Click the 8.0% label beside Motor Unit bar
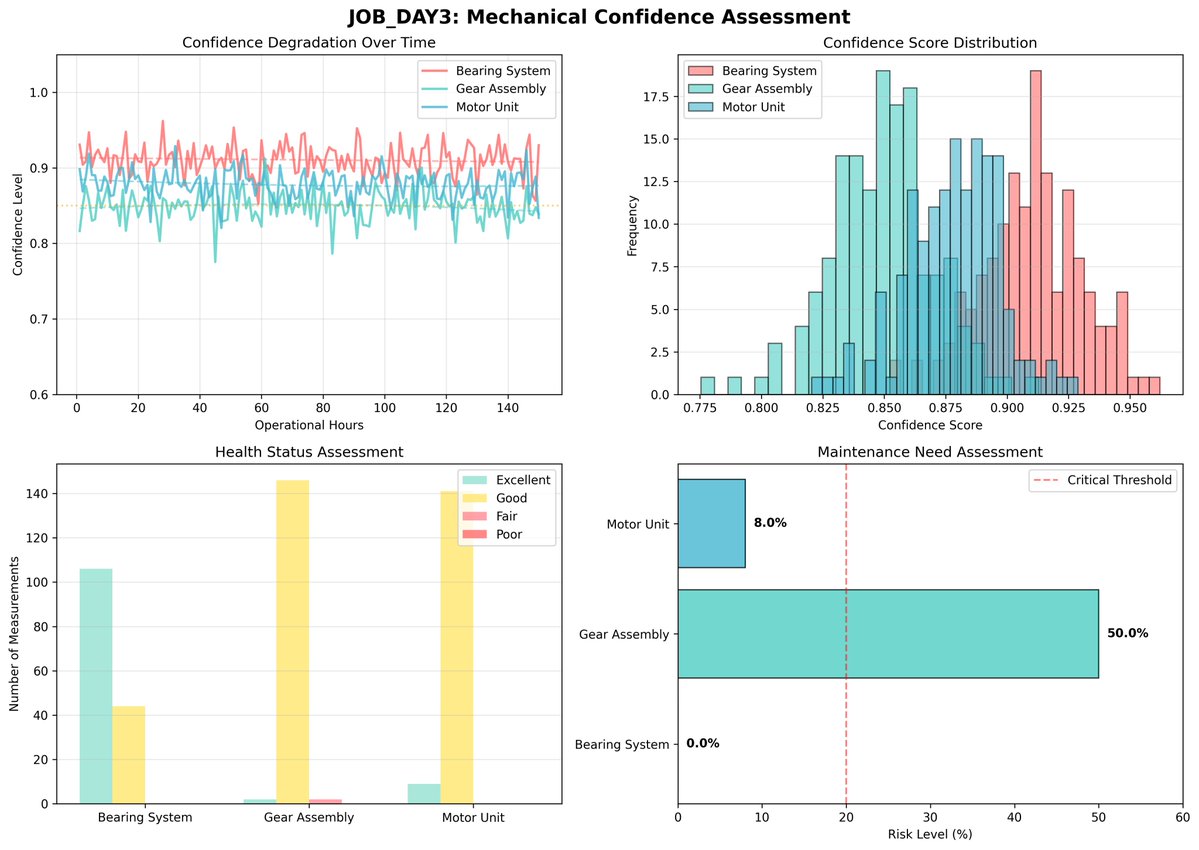1199x850 pixels. (x=771, y=523)
